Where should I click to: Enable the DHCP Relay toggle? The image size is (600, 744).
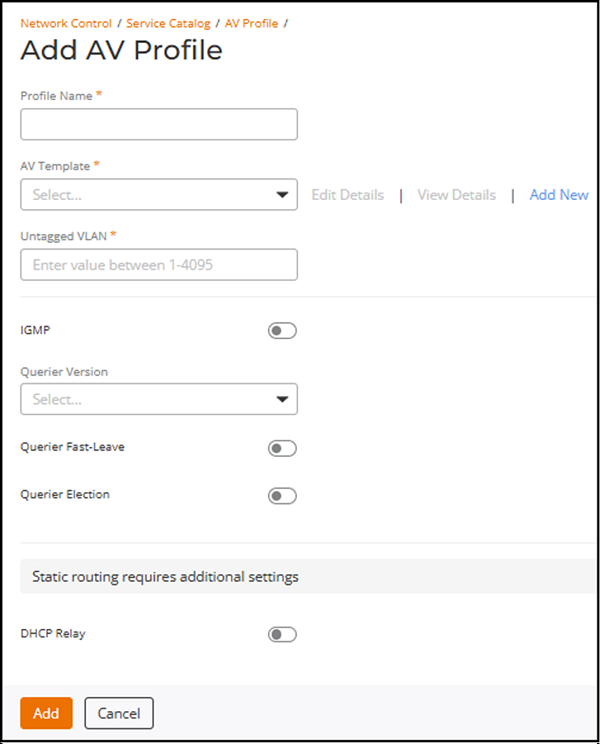(x=282, y=634)
